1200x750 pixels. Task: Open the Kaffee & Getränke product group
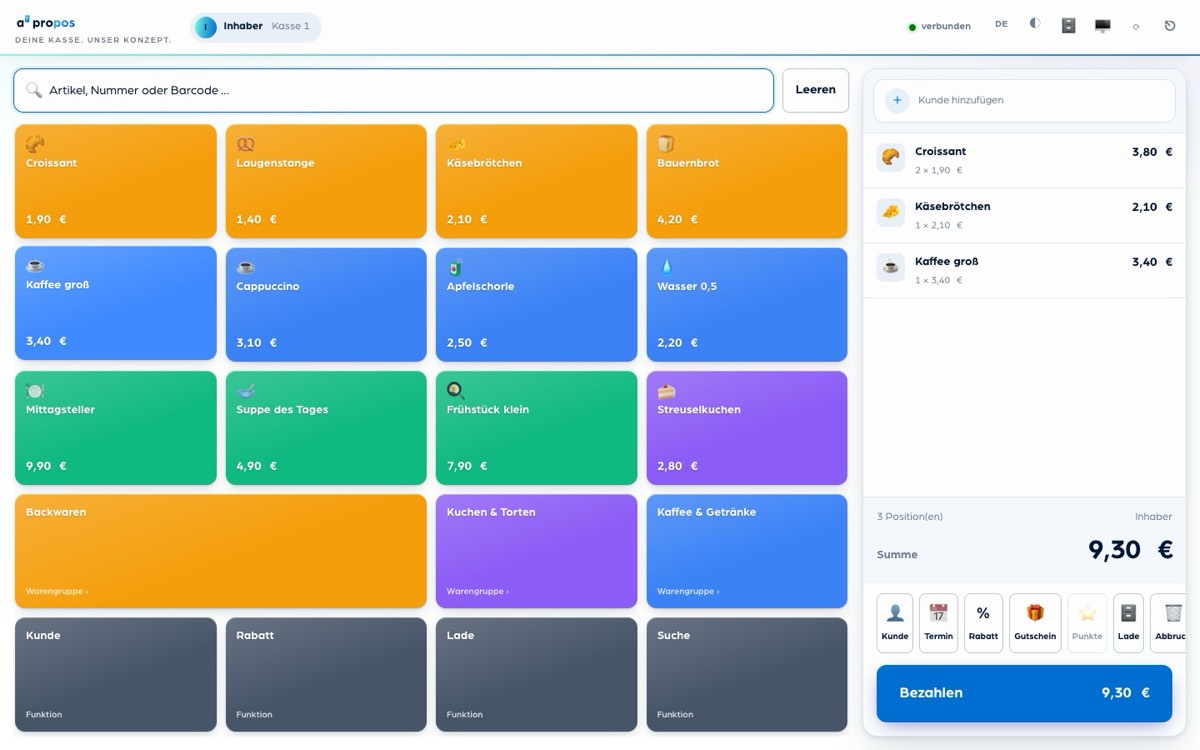pyautogui.click(x=747, y=551)
